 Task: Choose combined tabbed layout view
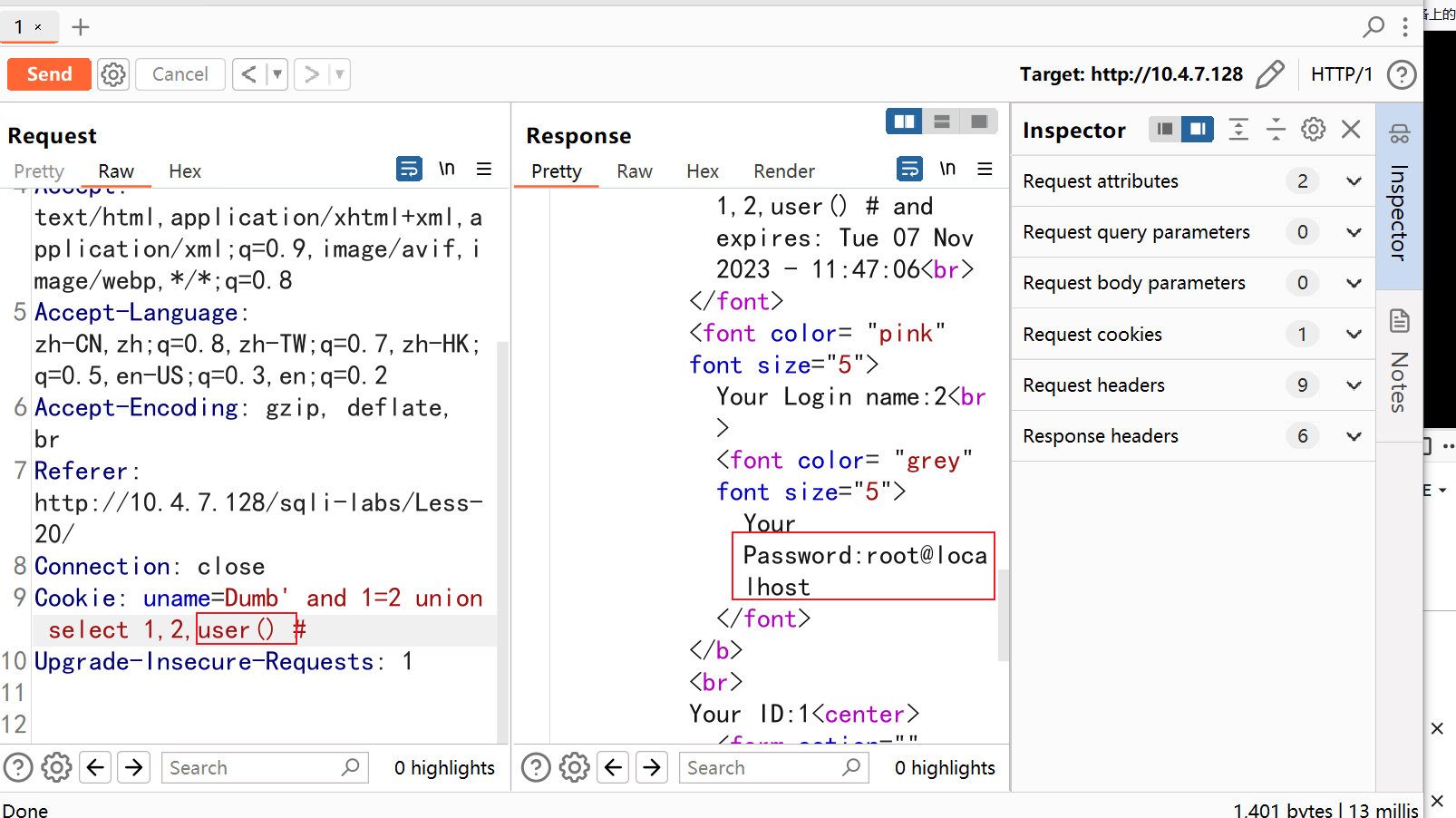click(979, 122)
